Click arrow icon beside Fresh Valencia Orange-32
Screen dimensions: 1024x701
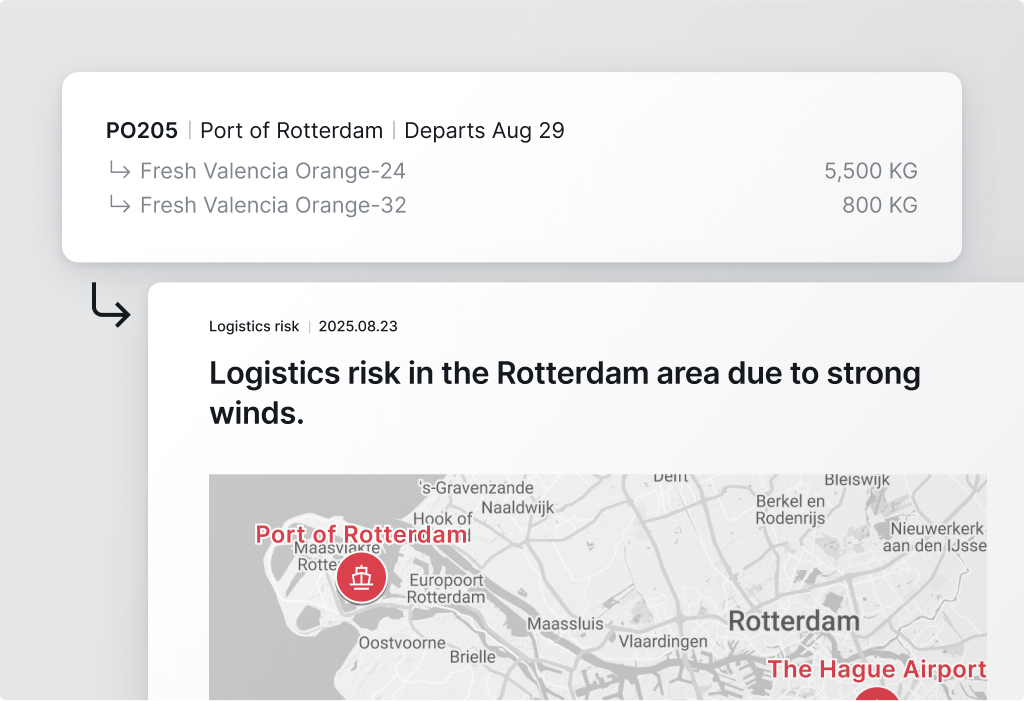point(119,205)
